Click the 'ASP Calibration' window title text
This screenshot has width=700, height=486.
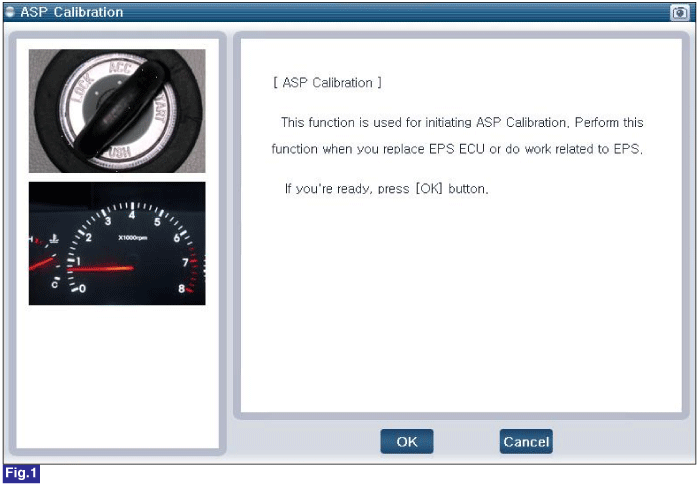(71, 12)
